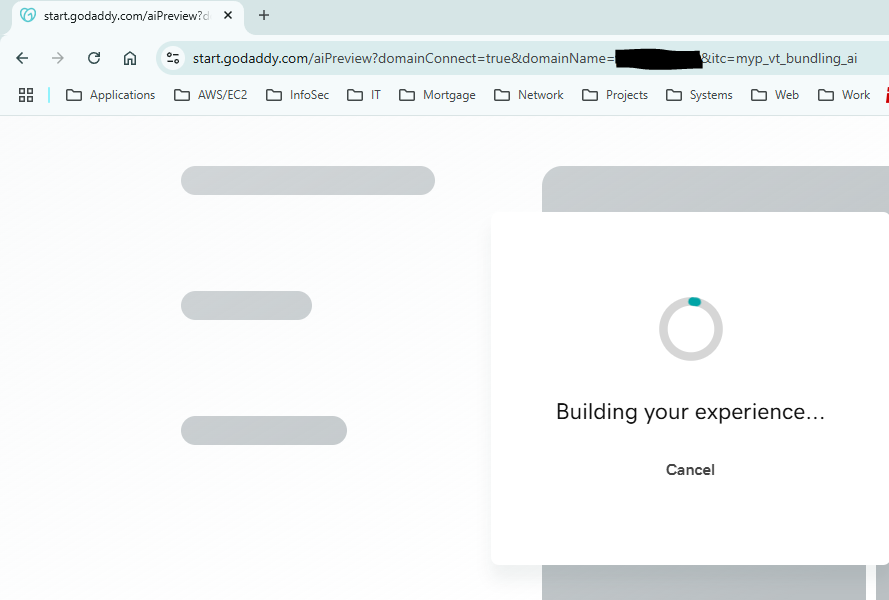Open the Mortgage bookmarks folder

[437, 95]
